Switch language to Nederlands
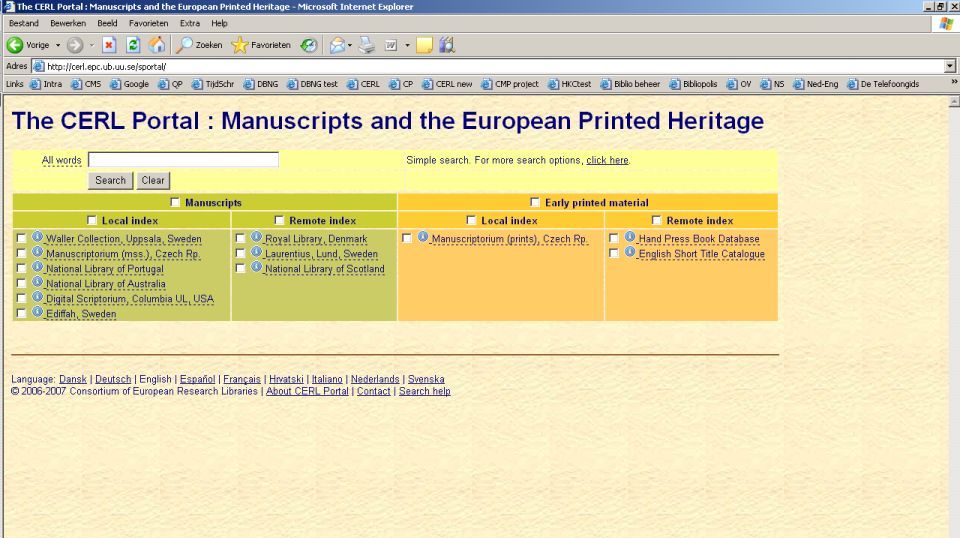960x538 pixels. pyautogui.click(x=375, y=379)
